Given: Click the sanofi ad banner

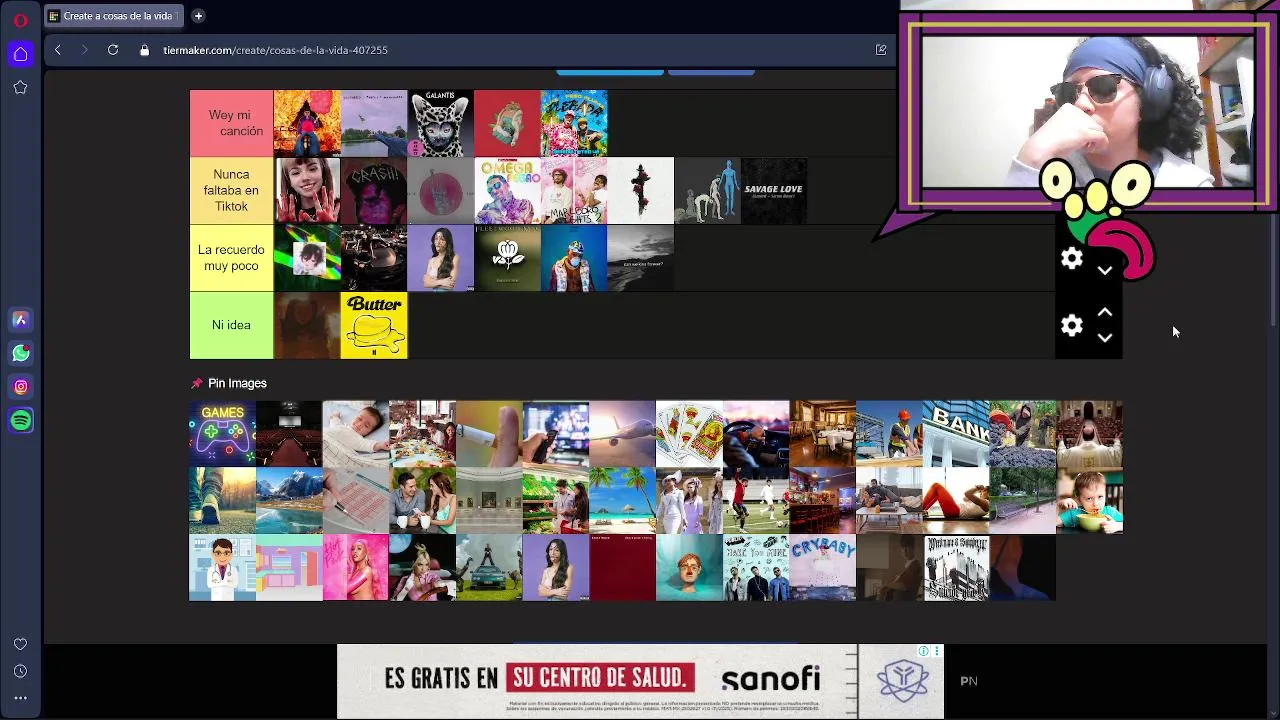Looking at the screenshot, I should click(640, 681).
